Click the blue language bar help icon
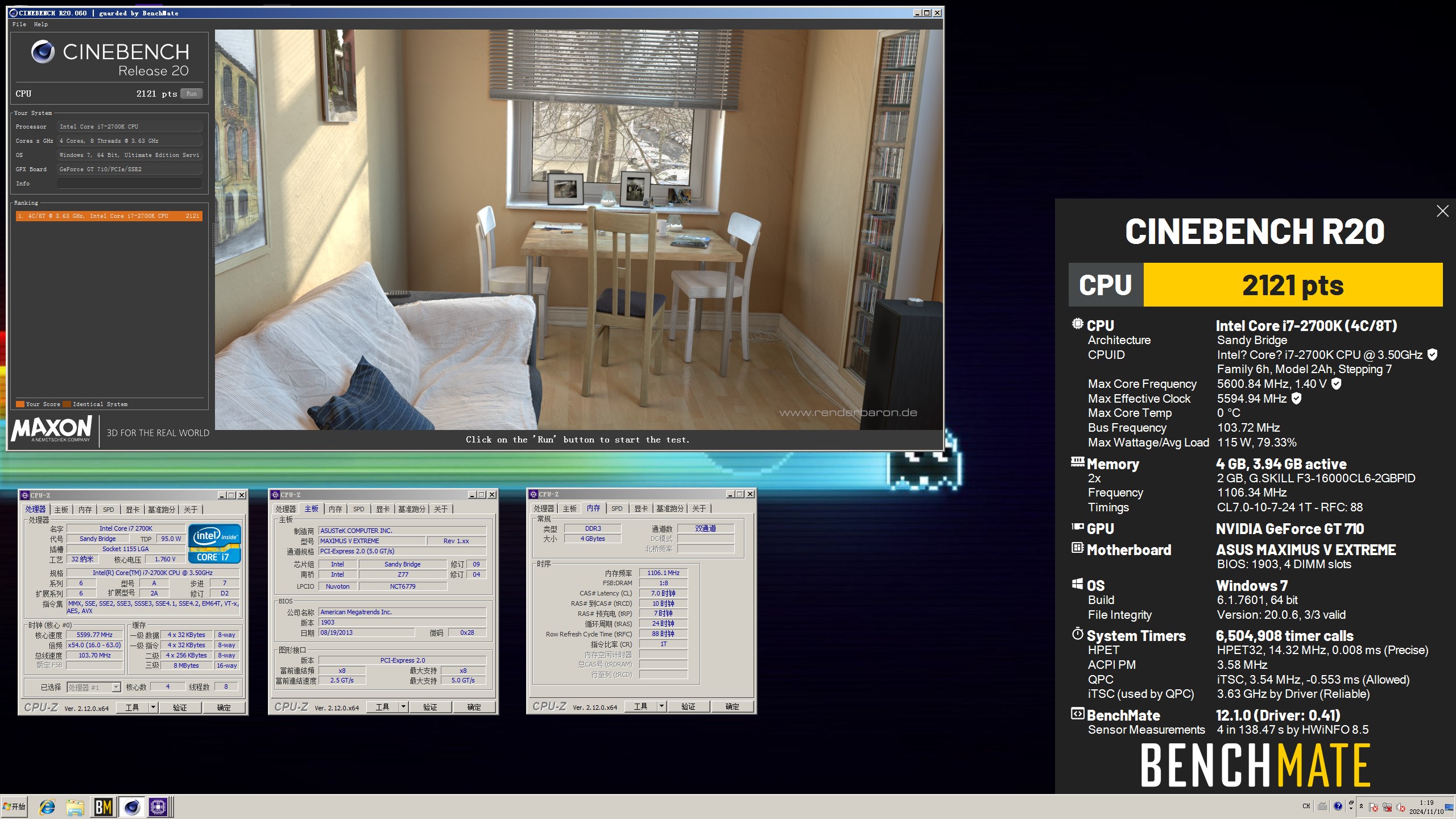This screenshot has height=819, width=1456. pos(1338,806)
